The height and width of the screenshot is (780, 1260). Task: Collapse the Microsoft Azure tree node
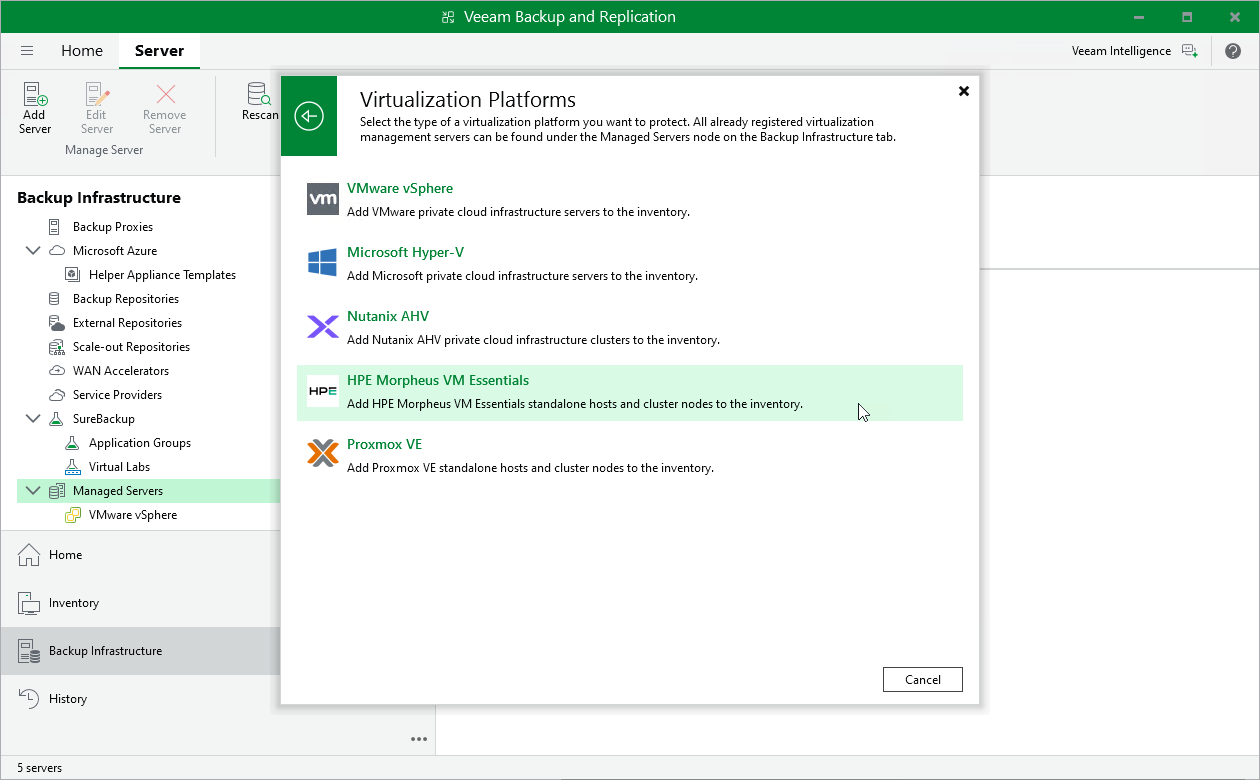pyautogui.click(x=33, y=251)
